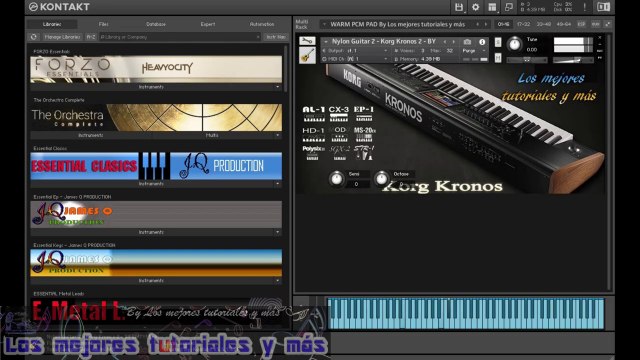Open Multis of The Orchestra Complete

212,135
